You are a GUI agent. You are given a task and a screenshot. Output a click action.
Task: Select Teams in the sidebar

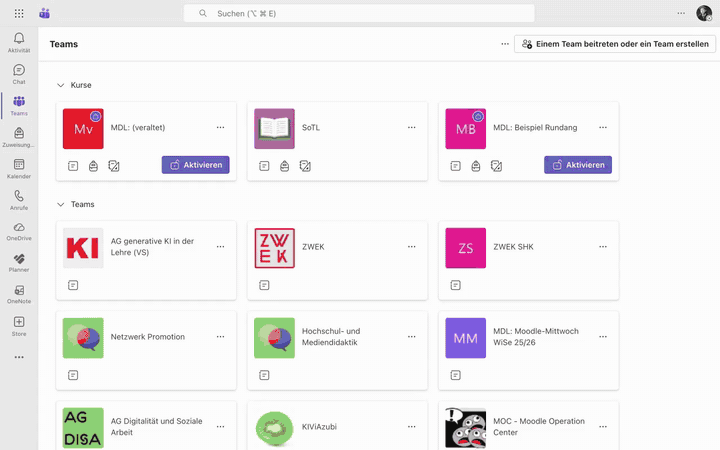(x=19, y=106)
